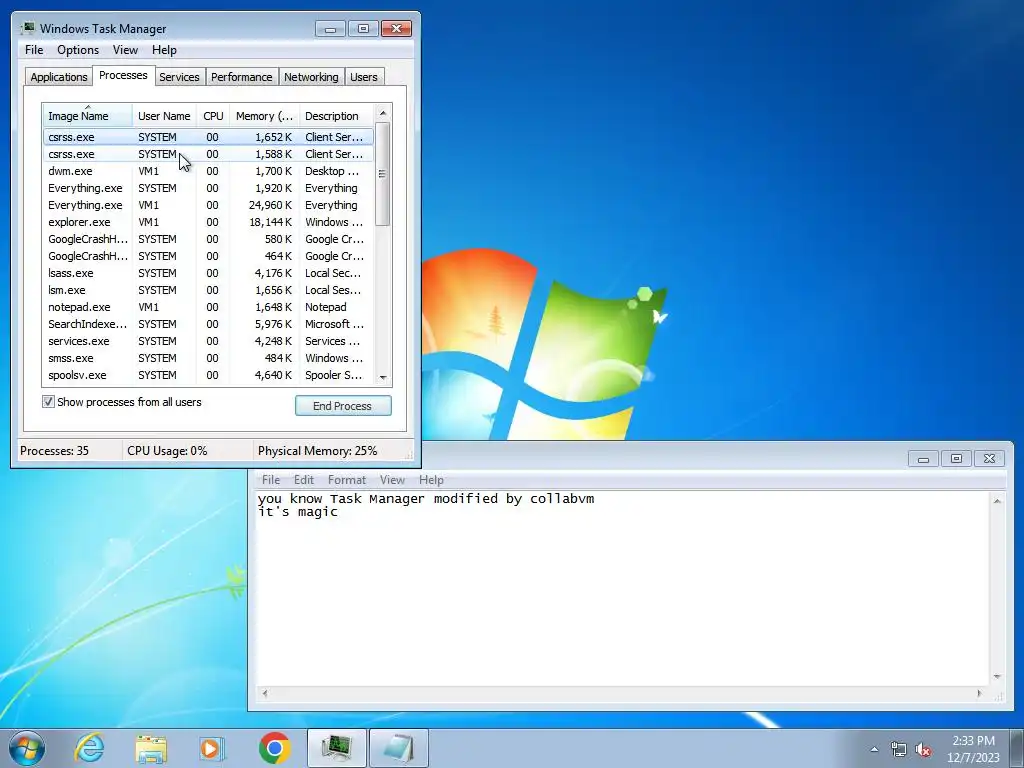Screen dimensions: 1024x768
Task: Click Notepad horizontal scroll left arrow
Action: point(264,694)
